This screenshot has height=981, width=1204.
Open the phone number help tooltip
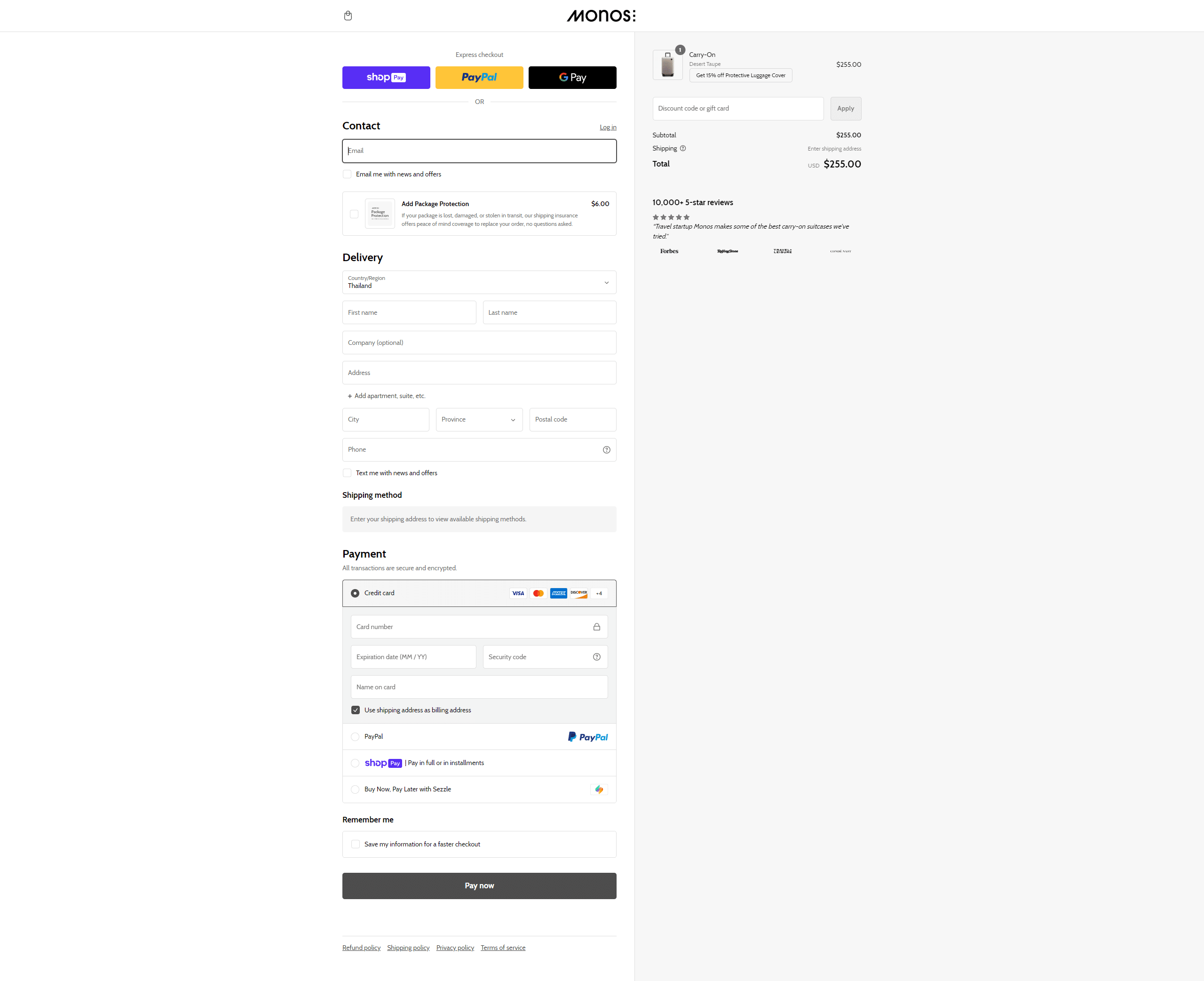[607, 449]
